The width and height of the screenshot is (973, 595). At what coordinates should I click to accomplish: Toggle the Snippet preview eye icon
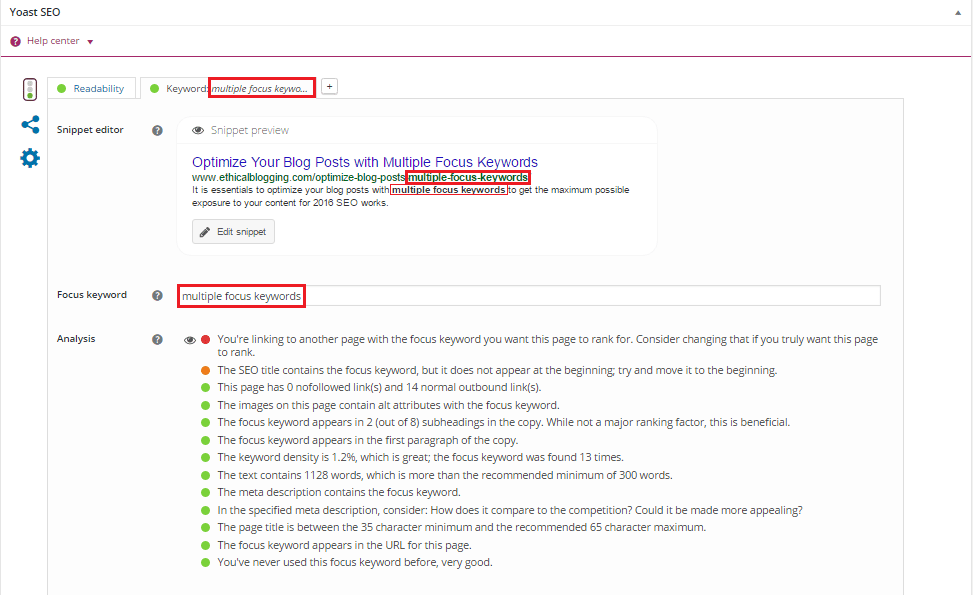(x=198, y=130)
